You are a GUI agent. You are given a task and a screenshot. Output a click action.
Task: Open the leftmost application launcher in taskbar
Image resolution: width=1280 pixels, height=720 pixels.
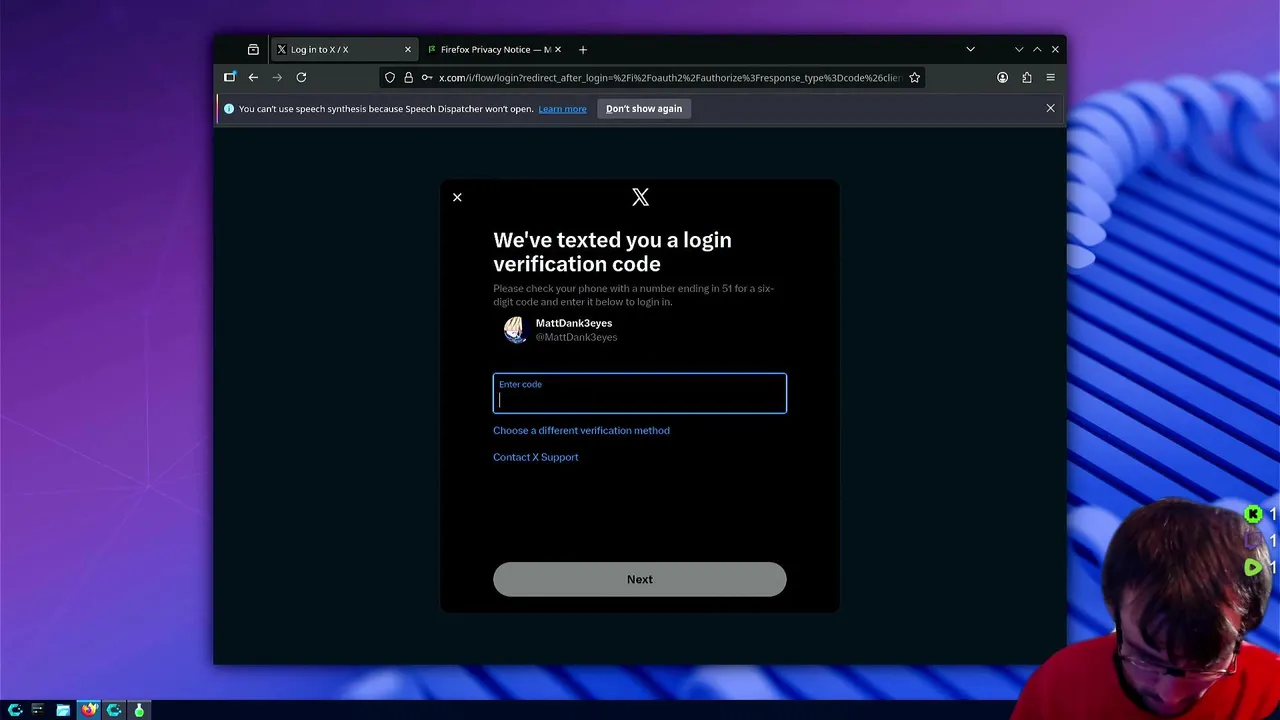point(15,710)
